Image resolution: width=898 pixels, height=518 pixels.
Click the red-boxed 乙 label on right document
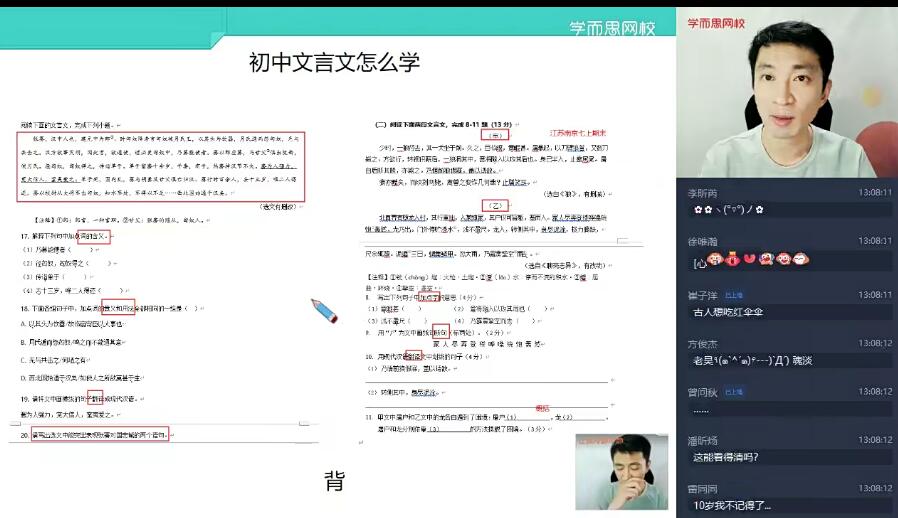495,205
